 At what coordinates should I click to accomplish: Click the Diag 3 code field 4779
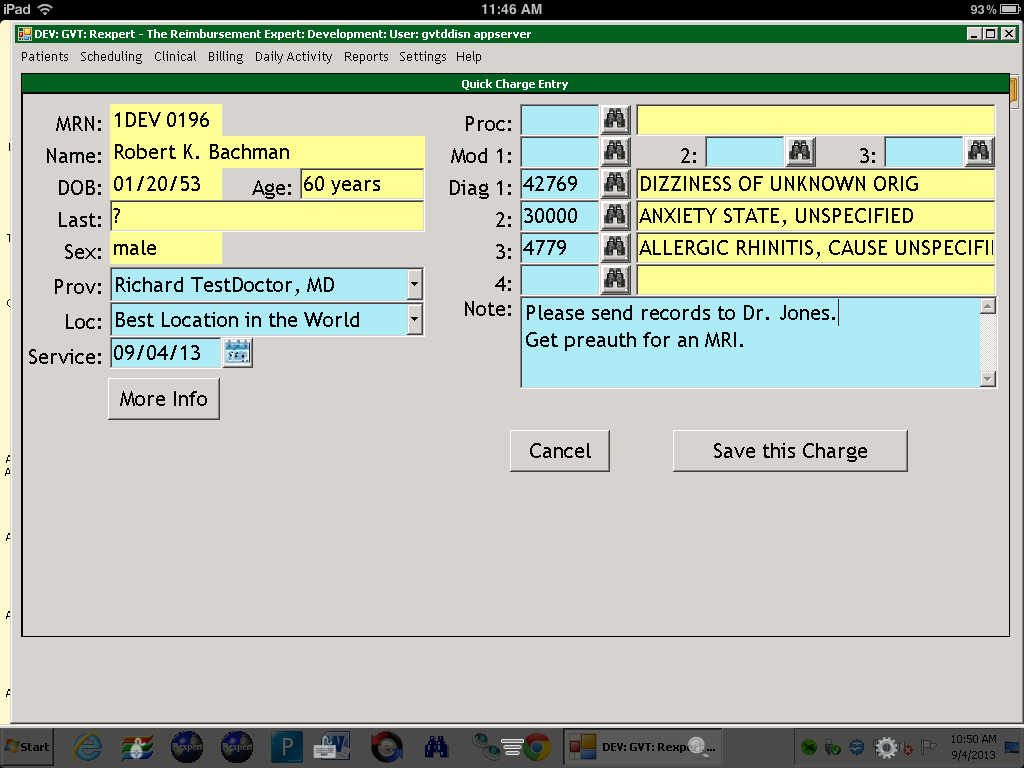[x=560, y=248]
